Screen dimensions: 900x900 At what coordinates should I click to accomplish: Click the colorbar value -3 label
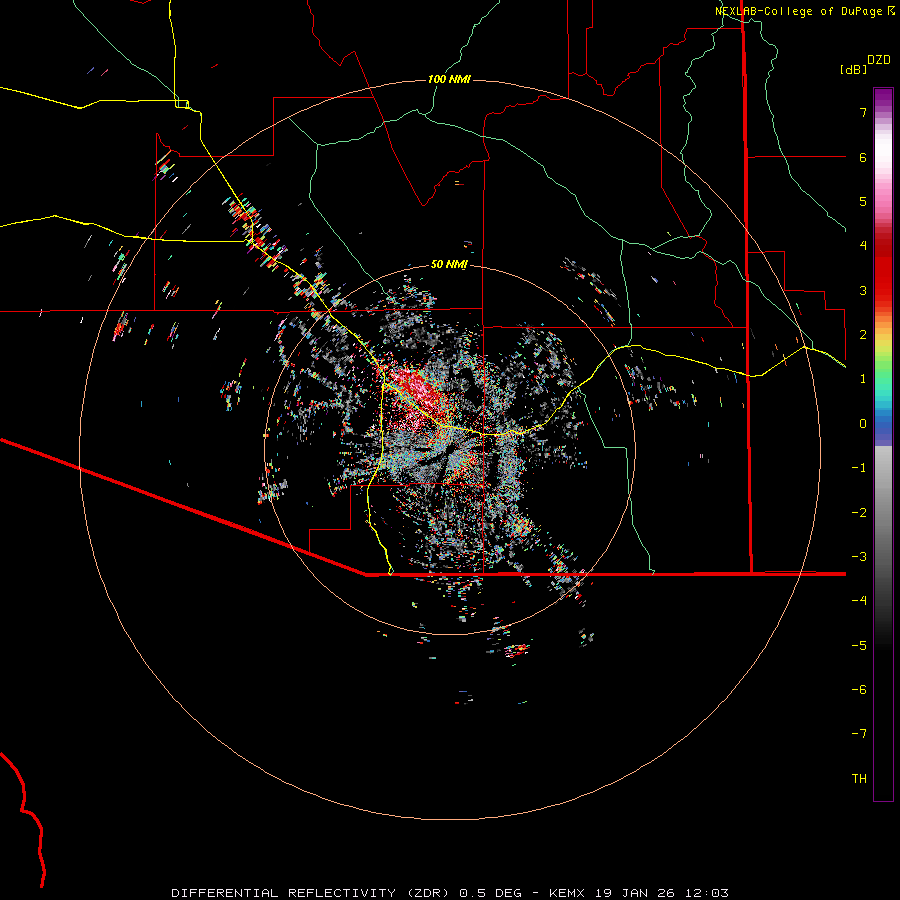tap(859, 556)
